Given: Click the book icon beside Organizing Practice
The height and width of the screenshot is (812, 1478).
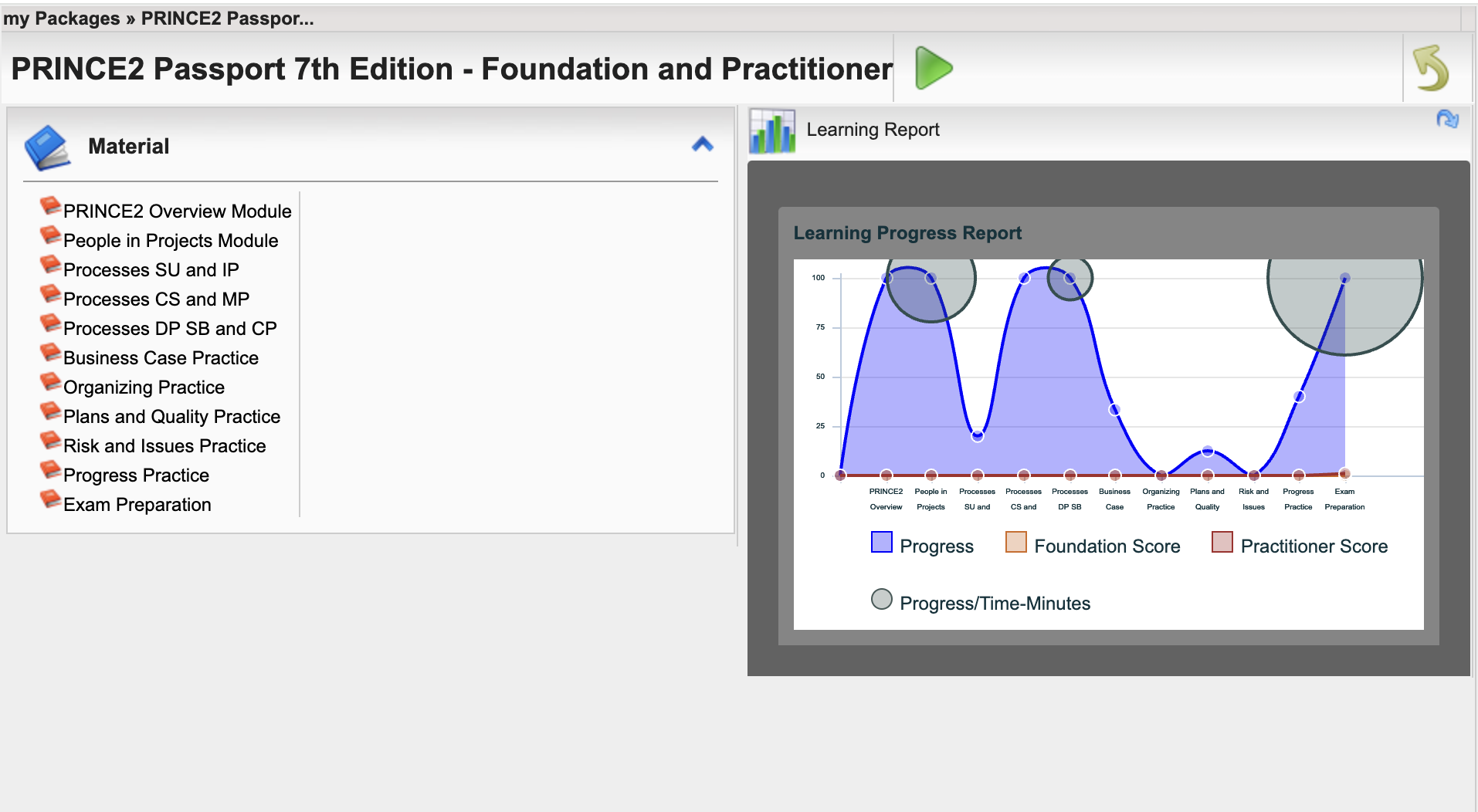Looking at the screenshot, I should point(50,382).
